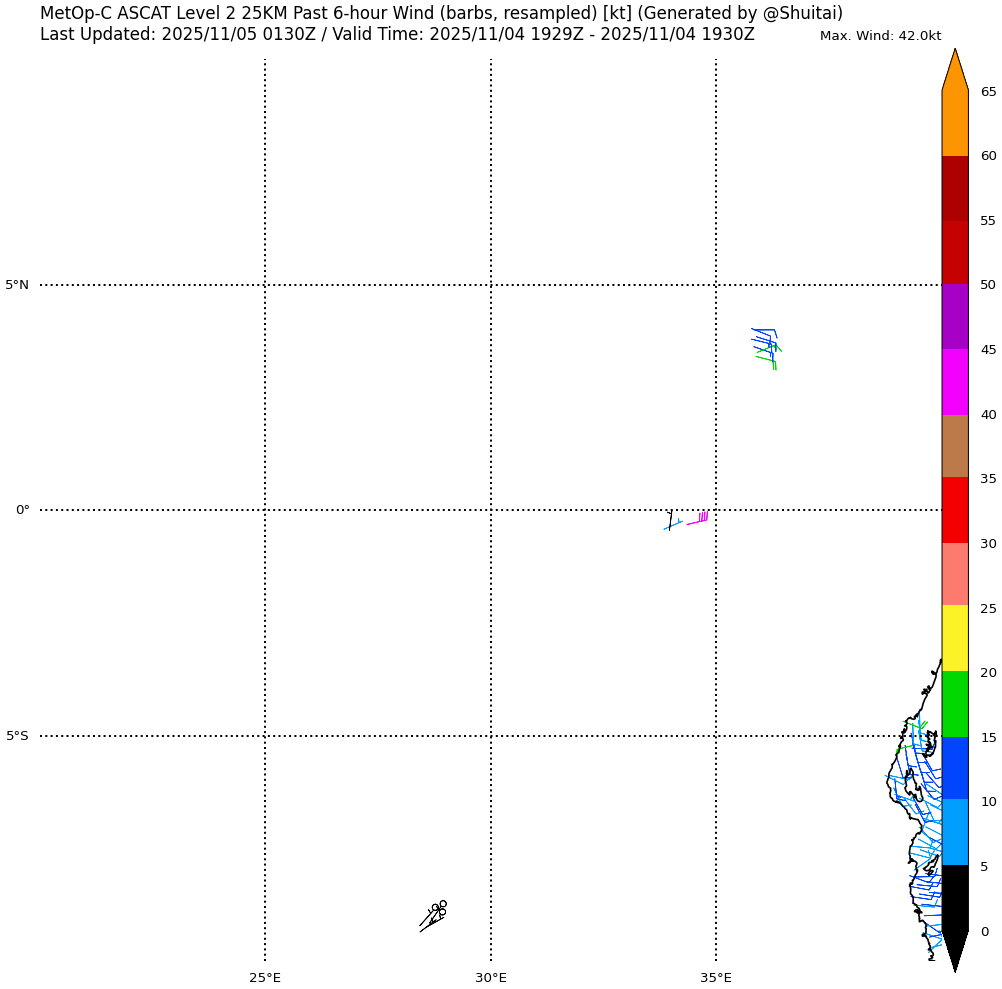Select the purple 45–50 kt colorbar band
1002x989 pixels.
pyautogui.click(x=955, y=316)
